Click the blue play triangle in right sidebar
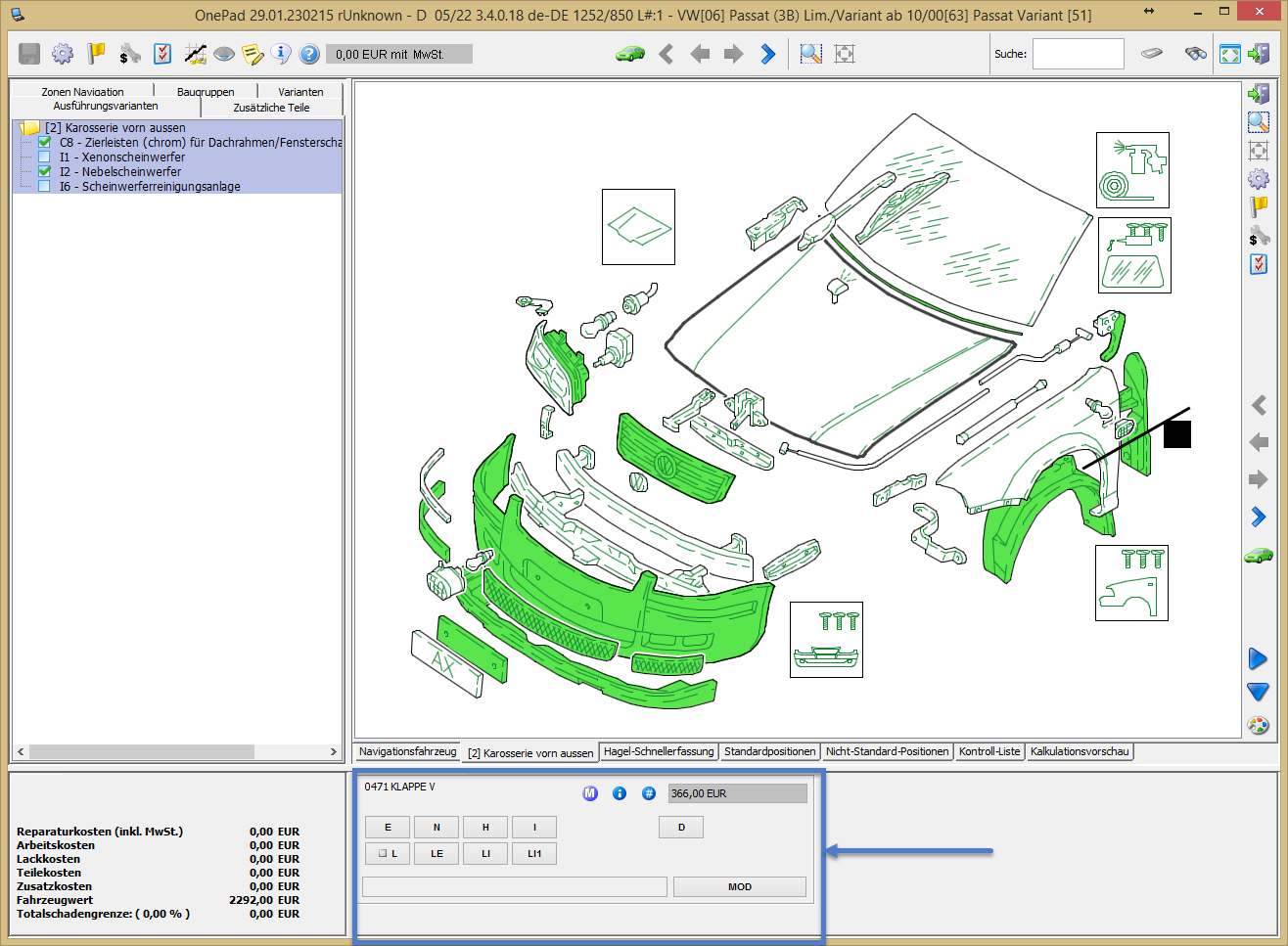1288x946 pixels. pyautogui.click(x=1258, y=659)
